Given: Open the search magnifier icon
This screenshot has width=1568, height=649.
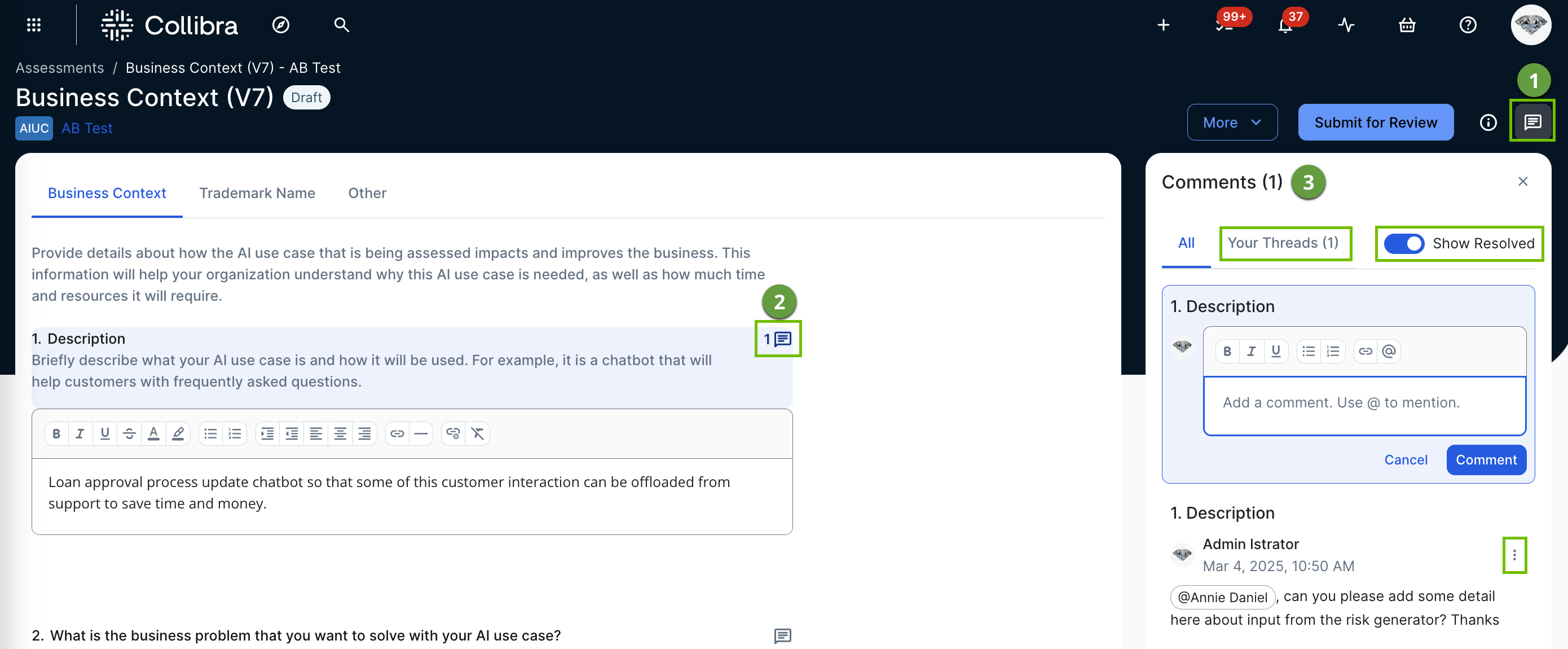Looking at the screenshot, I should pos(341,25).
